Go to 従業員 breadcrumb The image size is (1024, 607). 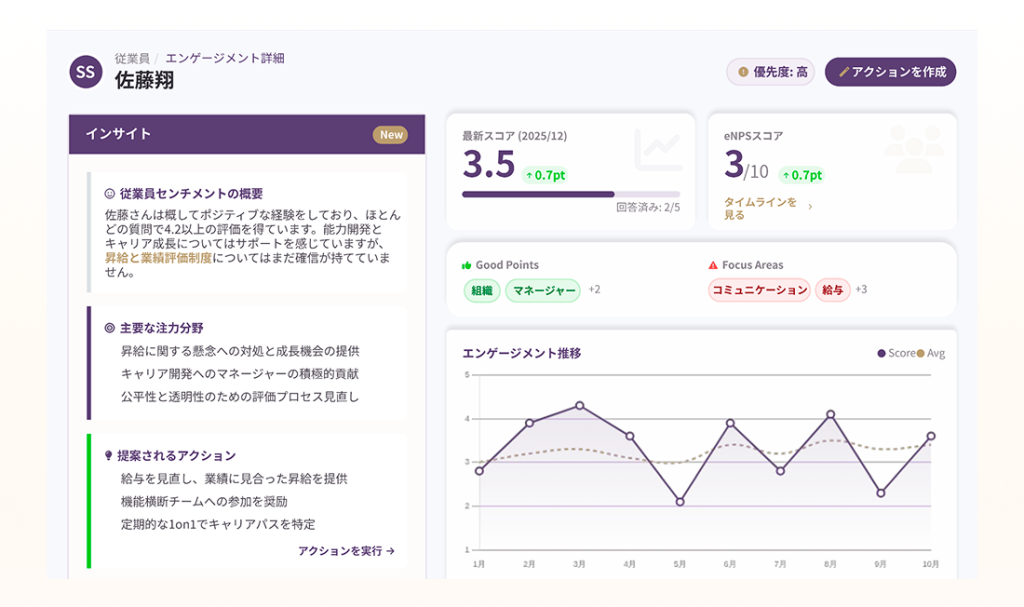point(131,58)
